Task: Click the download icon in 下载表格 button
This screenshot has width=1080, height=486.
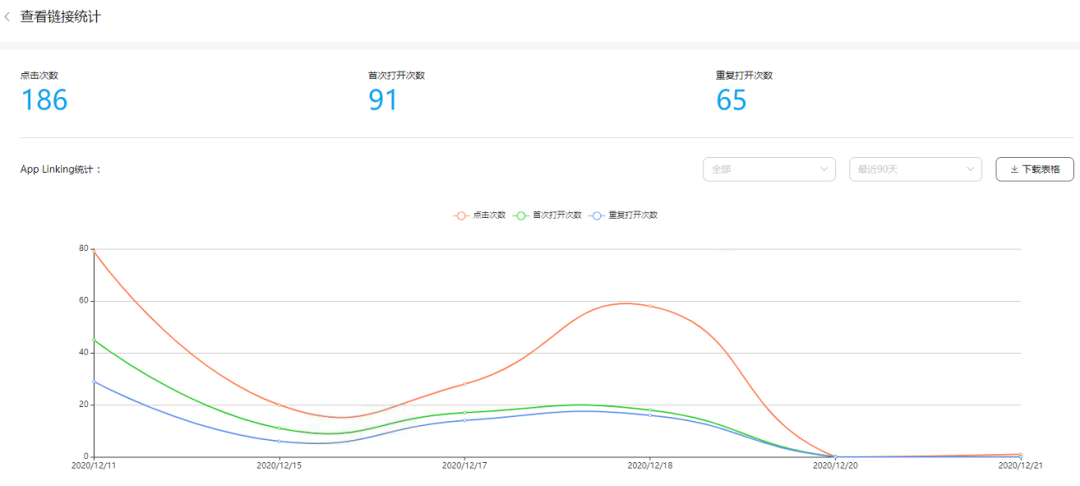Action: click(1014, 170)
